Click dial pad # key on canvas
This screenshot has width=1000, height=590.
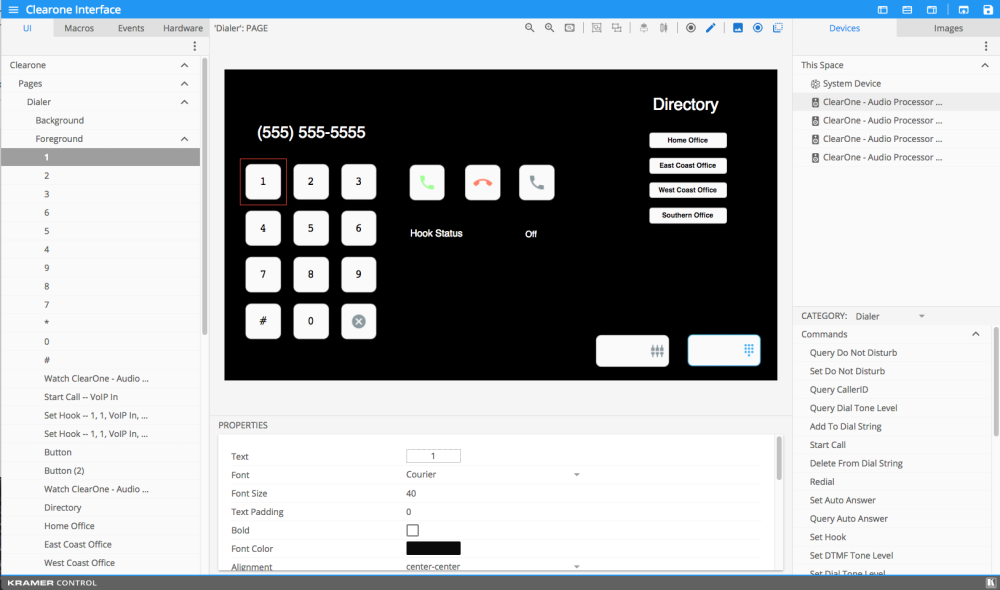pos(263,321)
